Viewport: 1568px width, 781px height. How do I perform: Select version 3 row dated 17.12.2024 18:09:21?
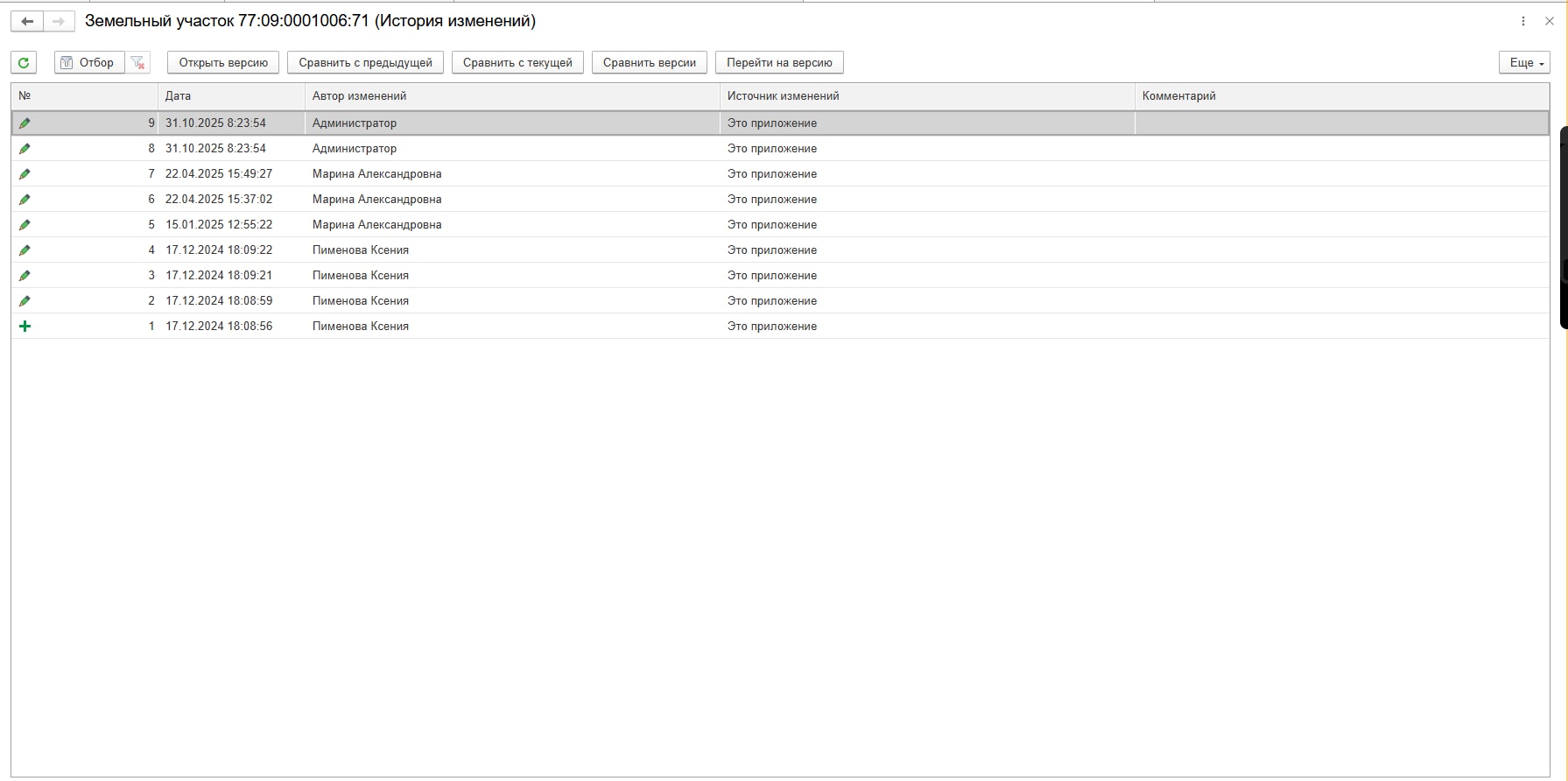(x=780, y=276)
